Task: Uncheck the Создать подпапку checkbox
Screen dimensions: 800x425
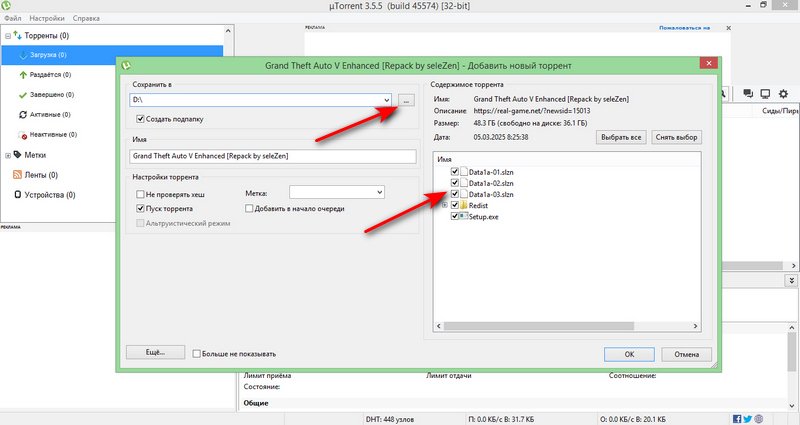Action: (141, 119)
